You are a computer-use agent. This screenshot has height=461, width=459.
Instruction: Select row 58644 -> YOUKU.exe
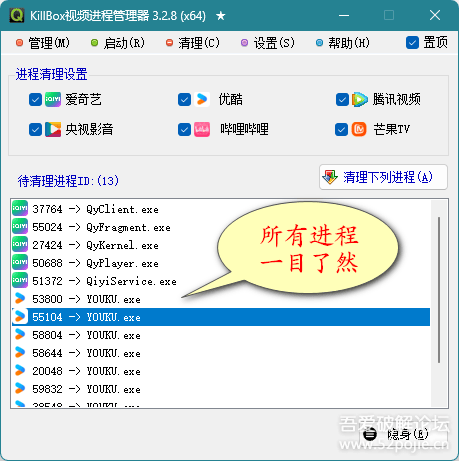(221, 353)
